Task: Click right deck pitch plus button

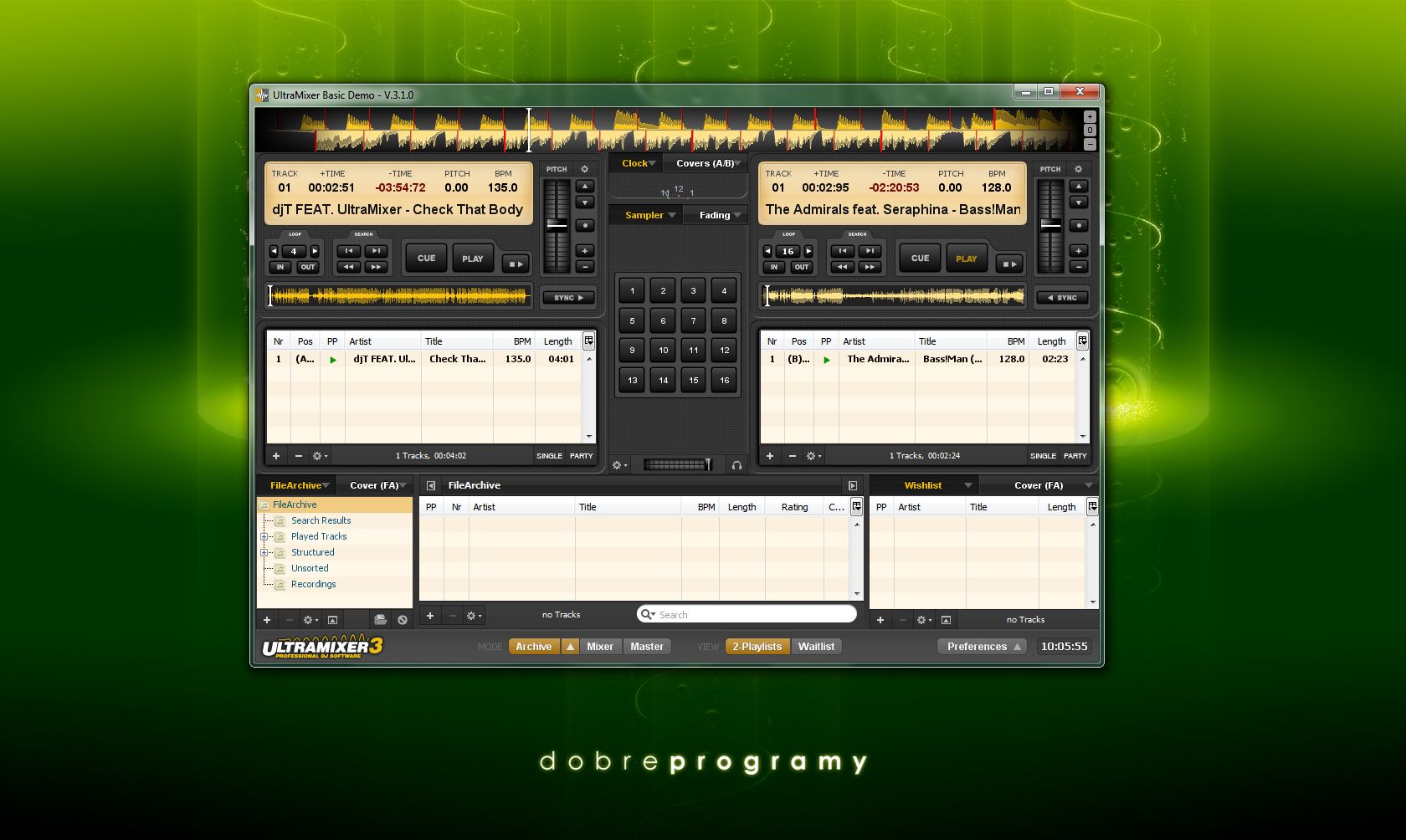Action: (1079, 250)
